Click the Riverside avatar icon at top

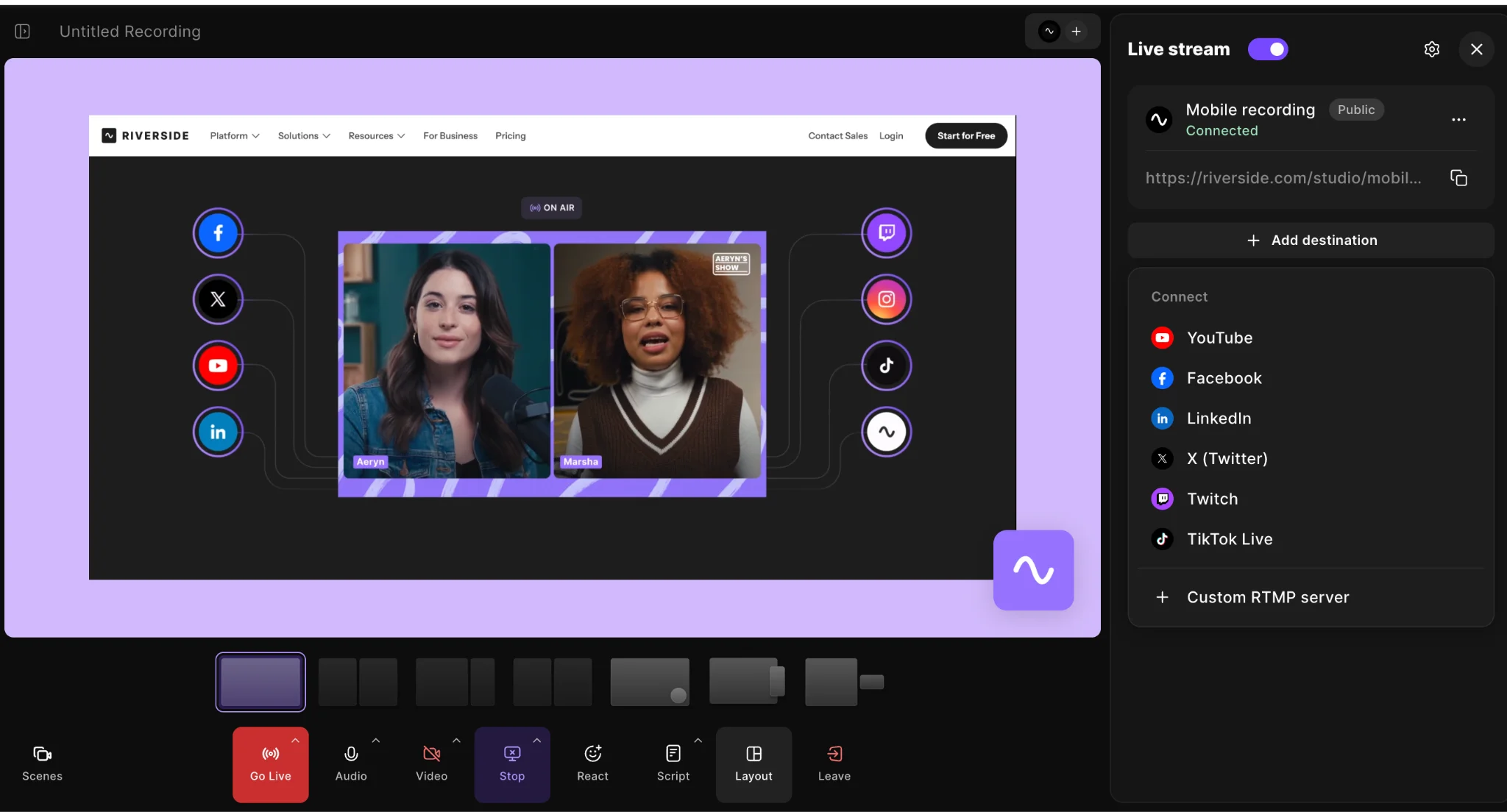[x=1049, y=31]
